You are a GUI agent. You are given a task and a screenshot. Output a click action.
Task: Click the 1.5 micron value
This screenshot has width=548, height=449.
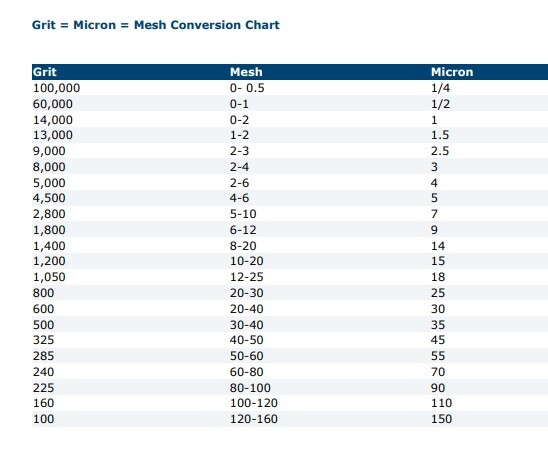click(x=440, y=135)
